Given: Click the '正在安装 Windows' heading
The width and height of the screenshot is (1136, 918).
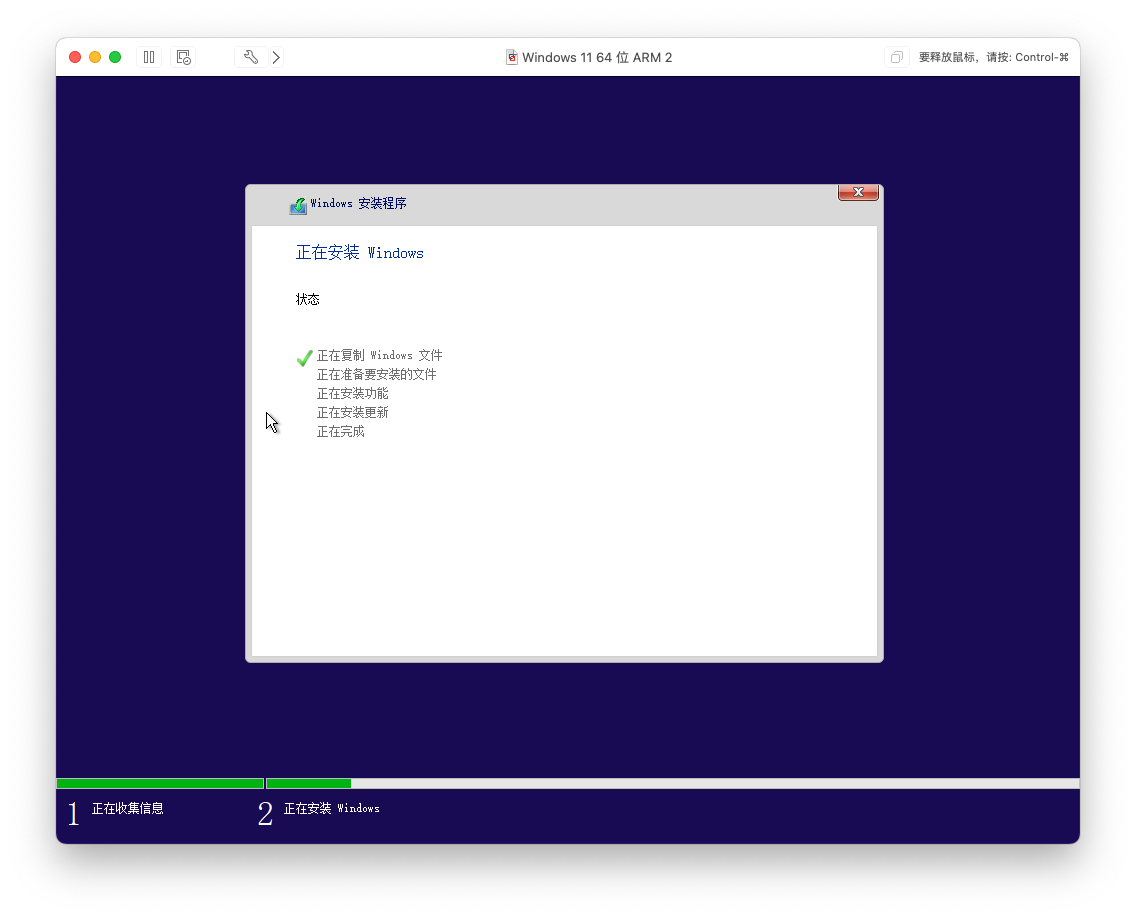Looking at the screenshot, I should [359, 252].
